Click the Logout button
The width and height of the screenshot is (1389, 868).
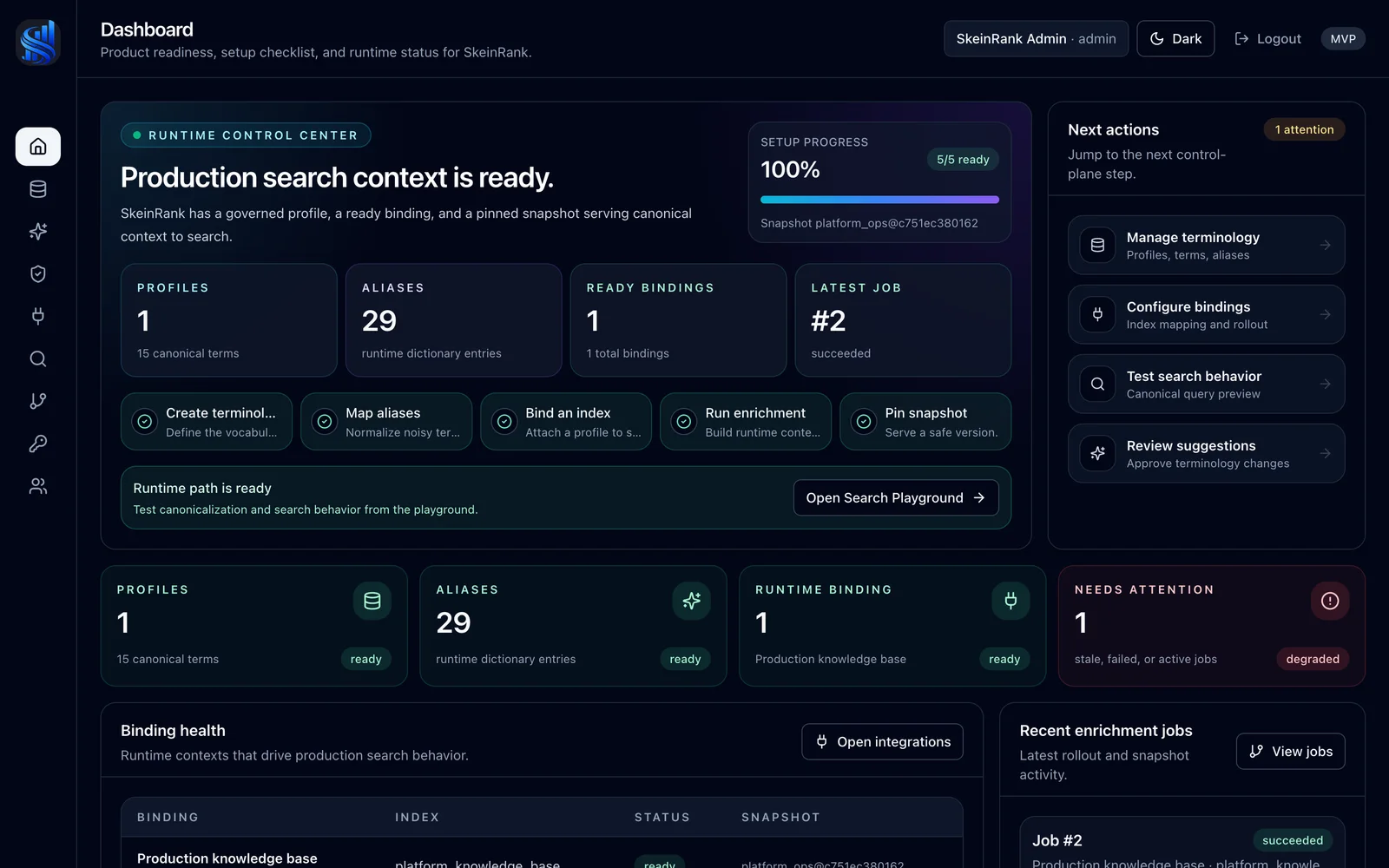tap(1268, 39)
